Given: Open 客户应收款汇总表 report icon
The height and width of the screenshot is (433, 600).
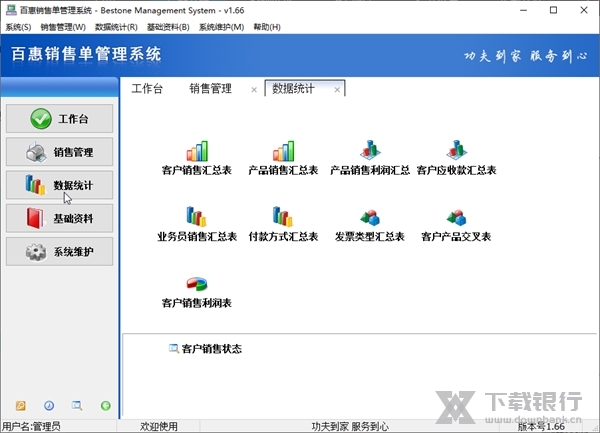Looking at the screenshot, I should click(457, 150).
